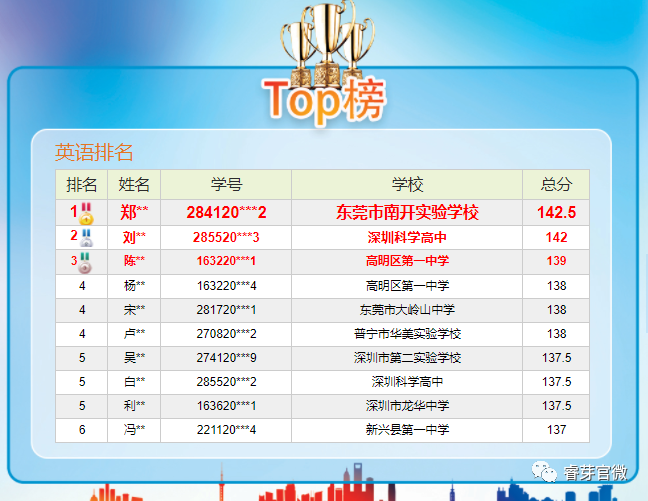The image size is (648, 501).
Task: Click the Top榜 title
Action: click(324, 100)
